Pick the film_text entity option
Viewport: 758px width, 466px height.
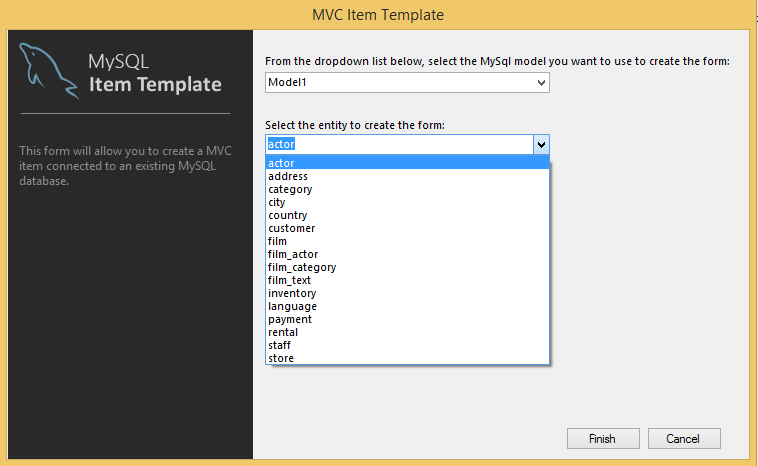click(407, 280)
